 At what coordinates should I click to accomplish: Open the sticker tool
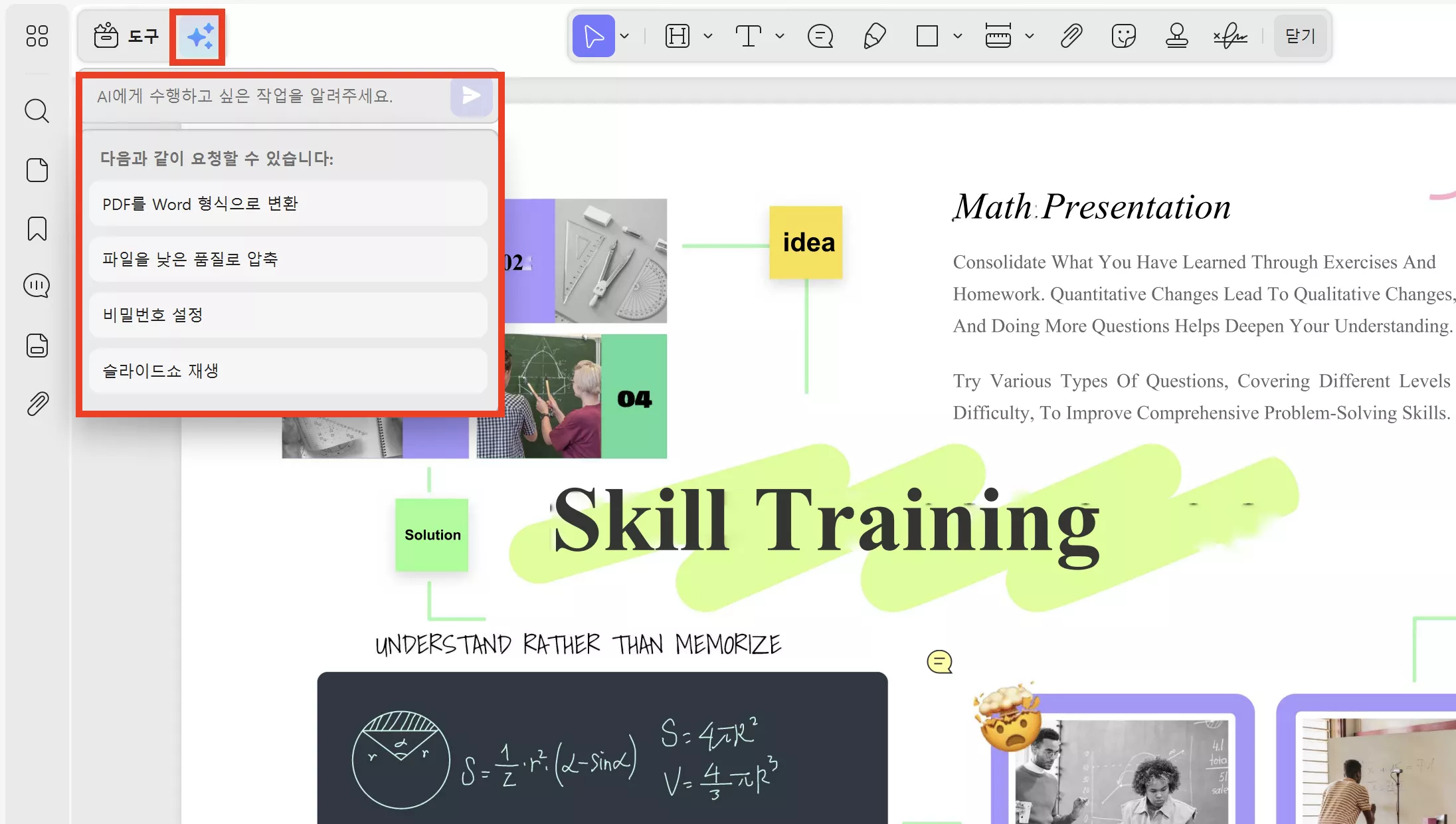point(1123,36)
